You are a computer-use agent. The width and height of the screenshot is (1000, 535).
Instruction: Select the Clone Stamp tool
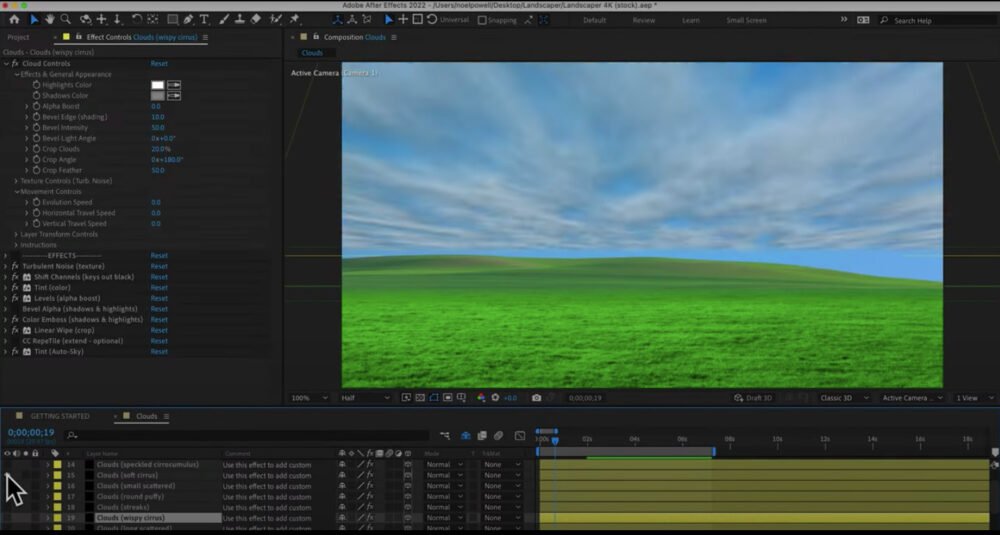tap(240, 20)
